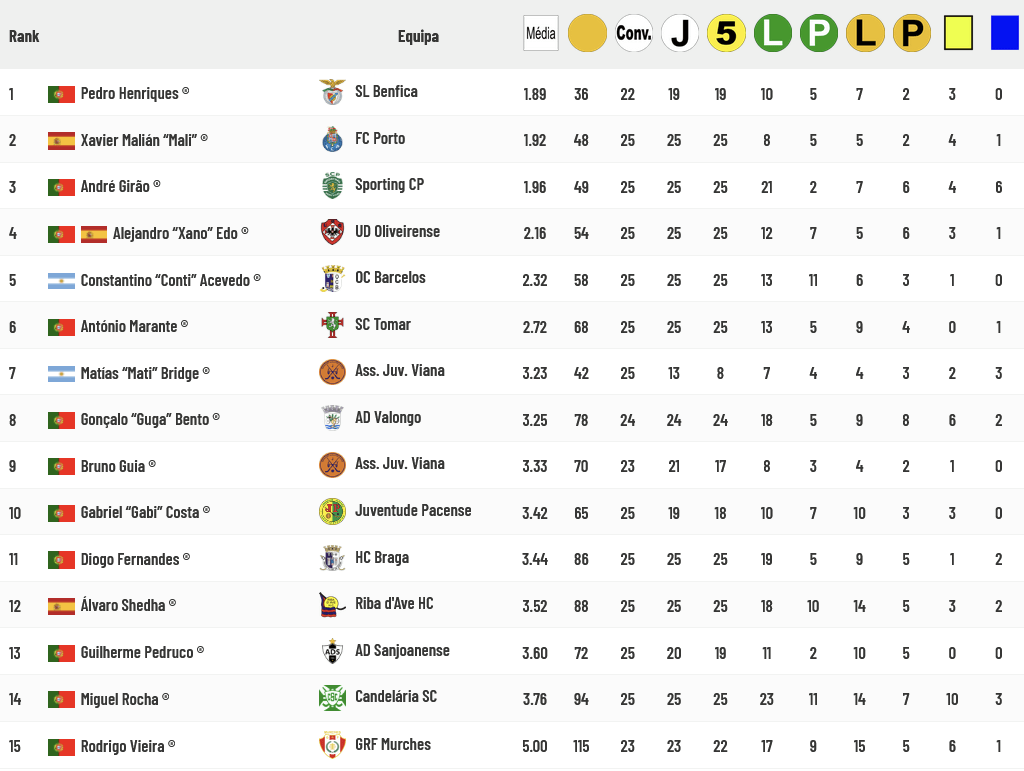Viewport: 1024px width, 771px height.
Task: Sort by the Conv. column header
Action: [633, 33]
